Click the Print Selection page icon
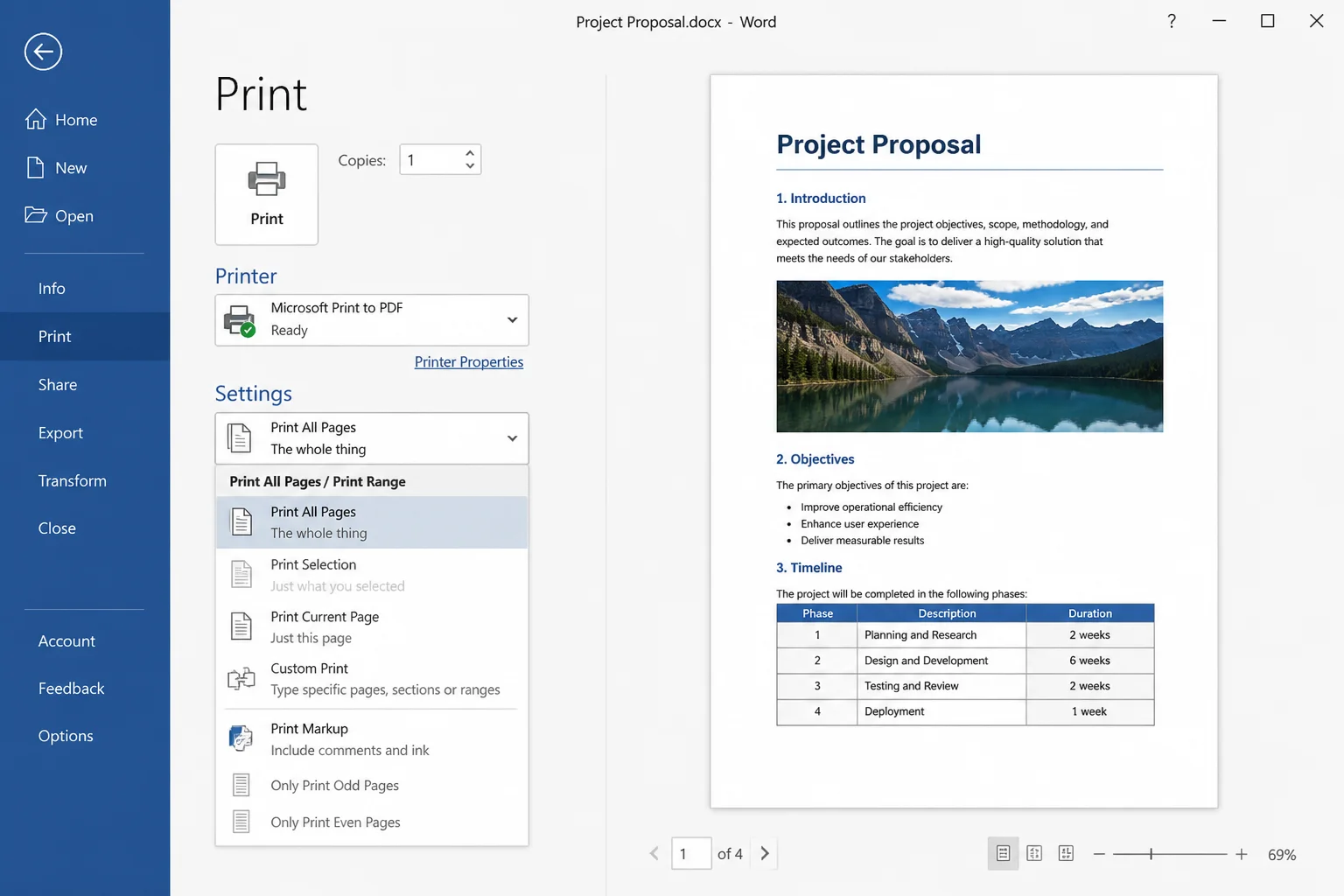The image size is (1344, 896). click(241, 575)
